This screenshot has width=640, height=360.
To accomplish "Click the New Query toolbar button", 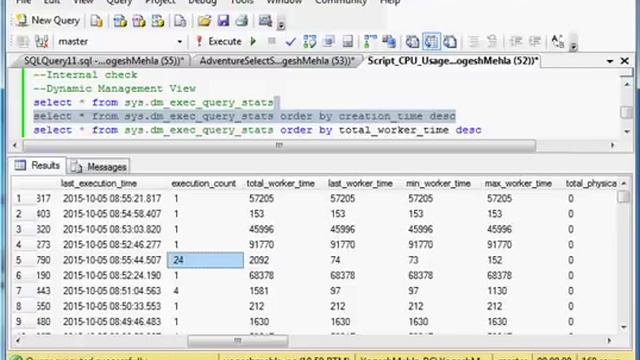I will click(47, 20).
